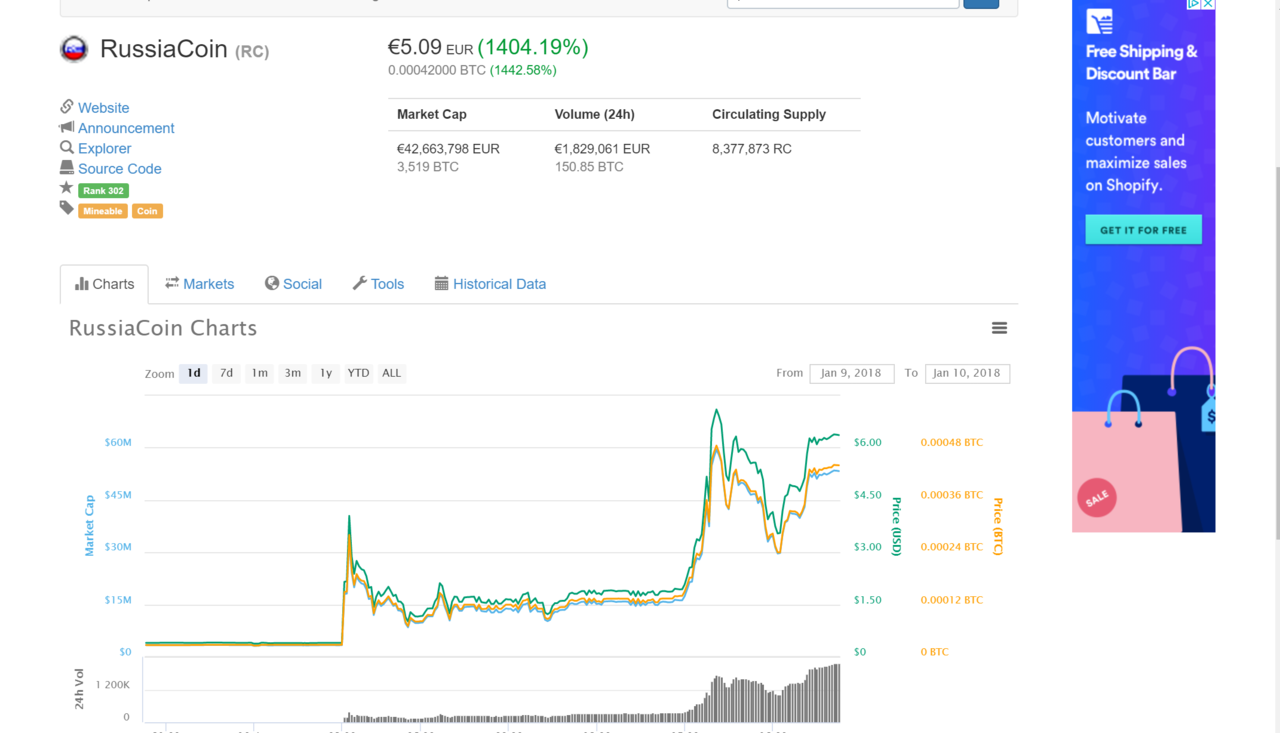The image size is (1280, 733).
Task: Click the icon beside Source Code
Action: [67, 168]
